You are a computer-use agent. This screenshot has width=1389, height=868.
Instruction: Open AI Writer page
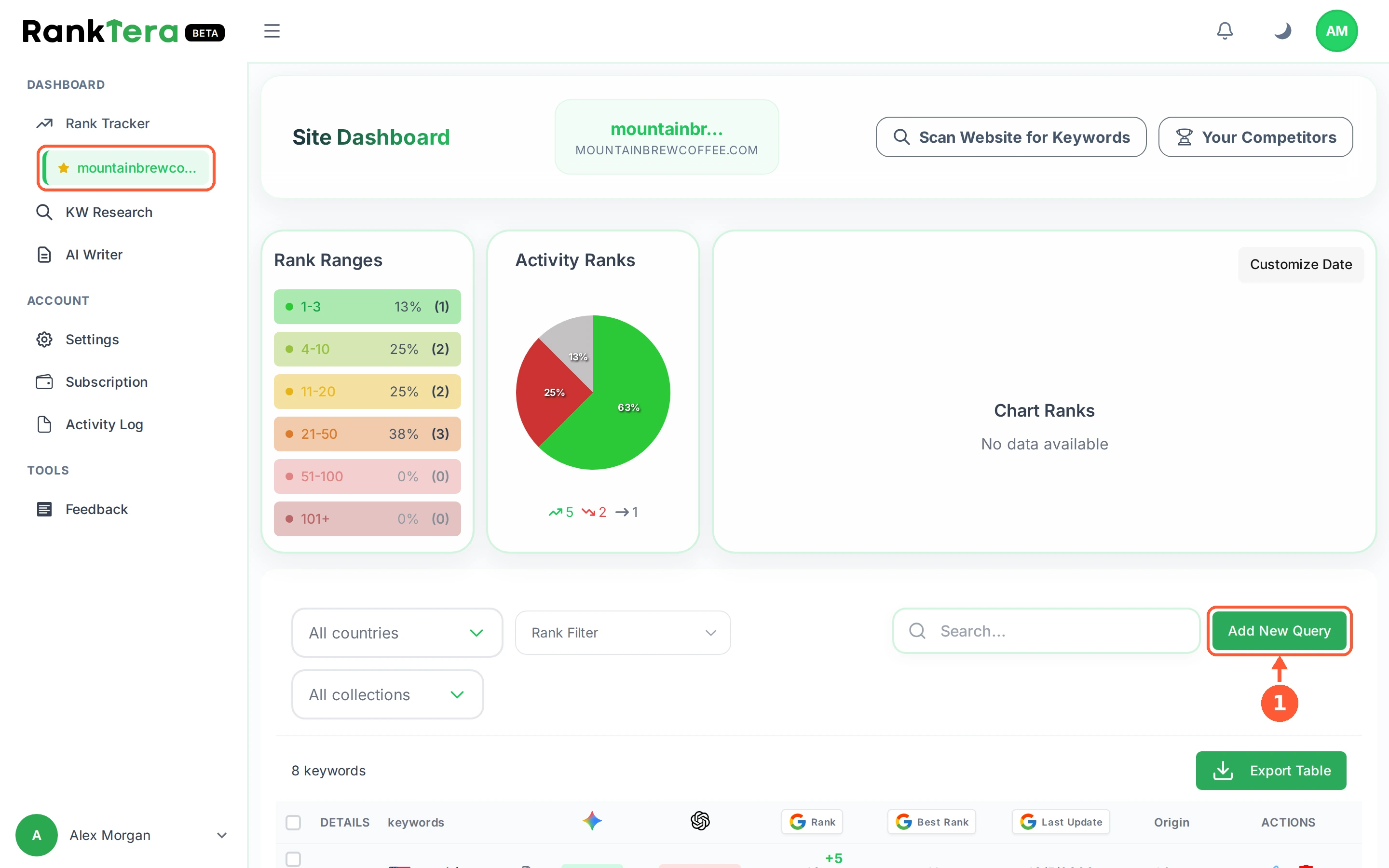point(94,254)
